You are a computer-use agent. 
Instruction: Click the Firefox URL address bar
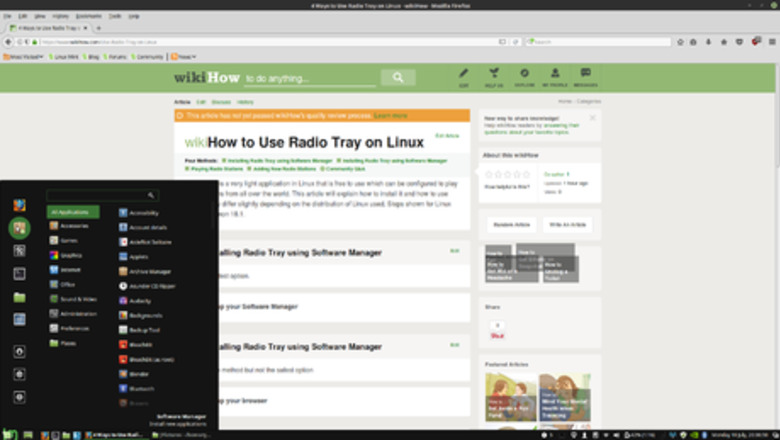269,42
